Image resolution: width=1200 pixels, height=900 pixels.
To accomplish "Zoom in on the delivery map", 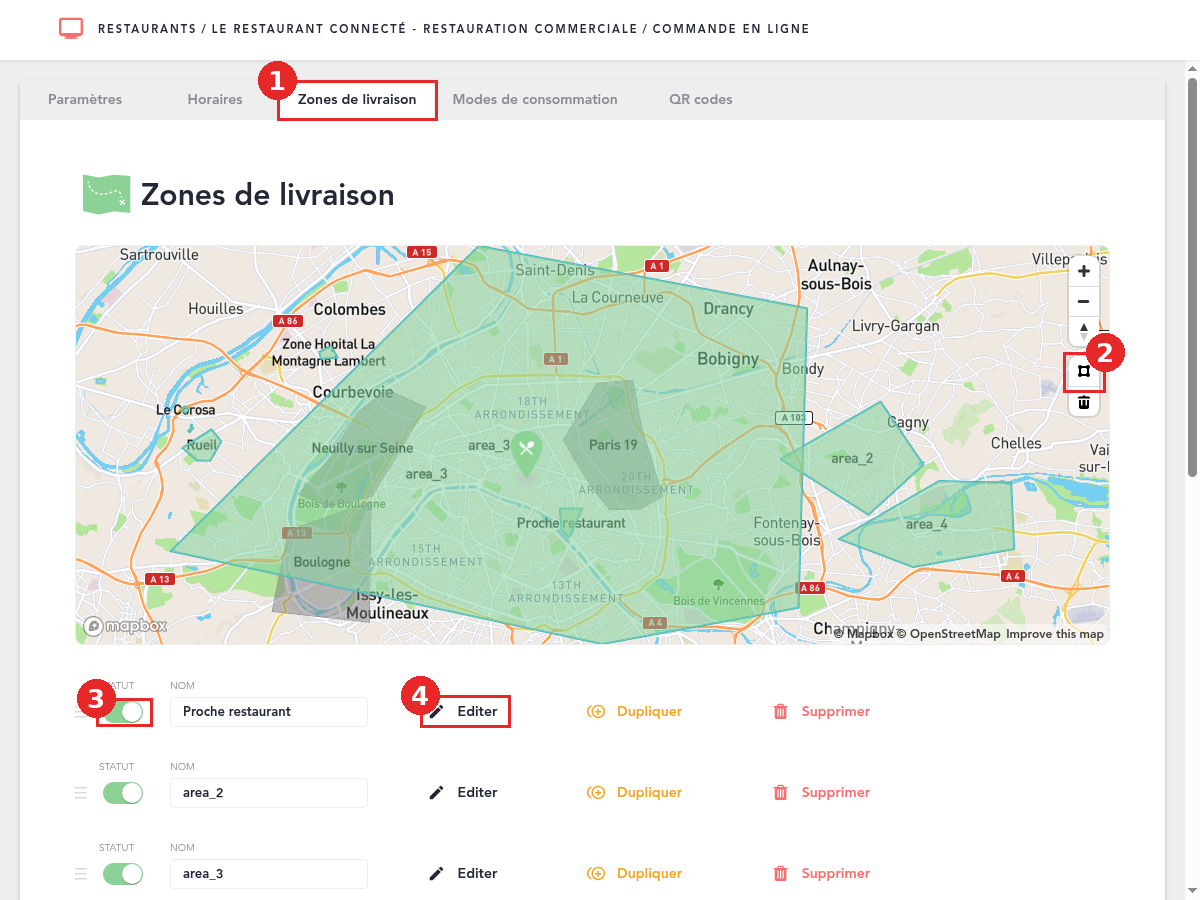I will (x=1084, y=271).
